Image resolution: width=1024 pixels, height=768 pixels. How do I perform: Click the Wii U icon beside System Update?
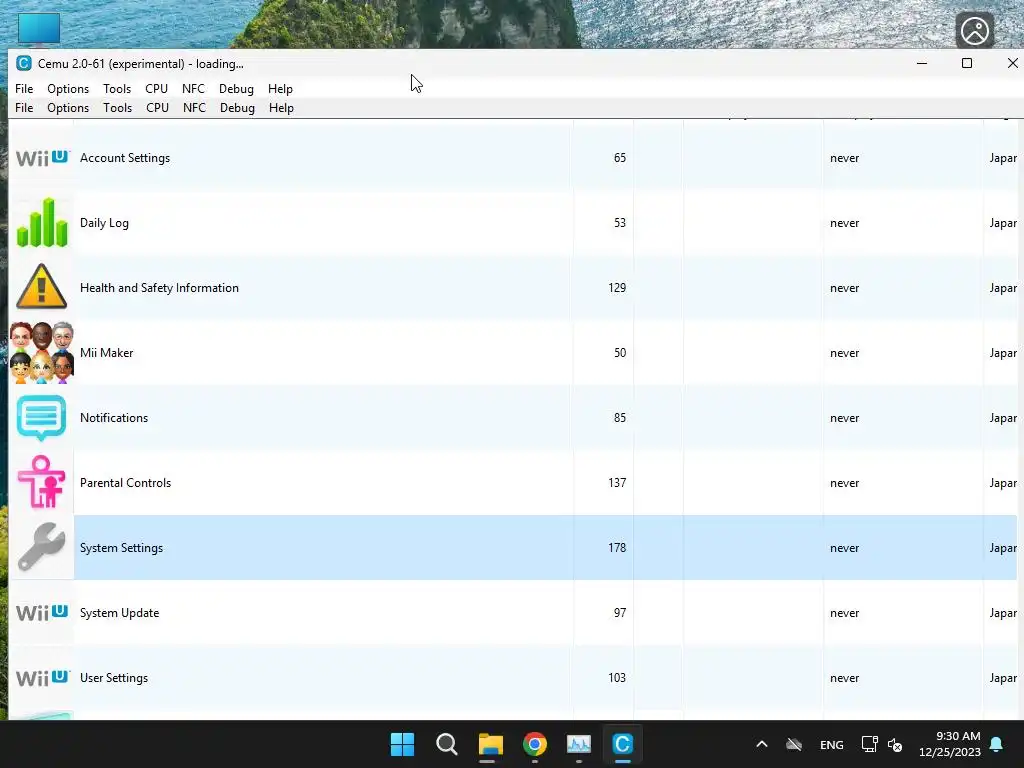(42, 613)
